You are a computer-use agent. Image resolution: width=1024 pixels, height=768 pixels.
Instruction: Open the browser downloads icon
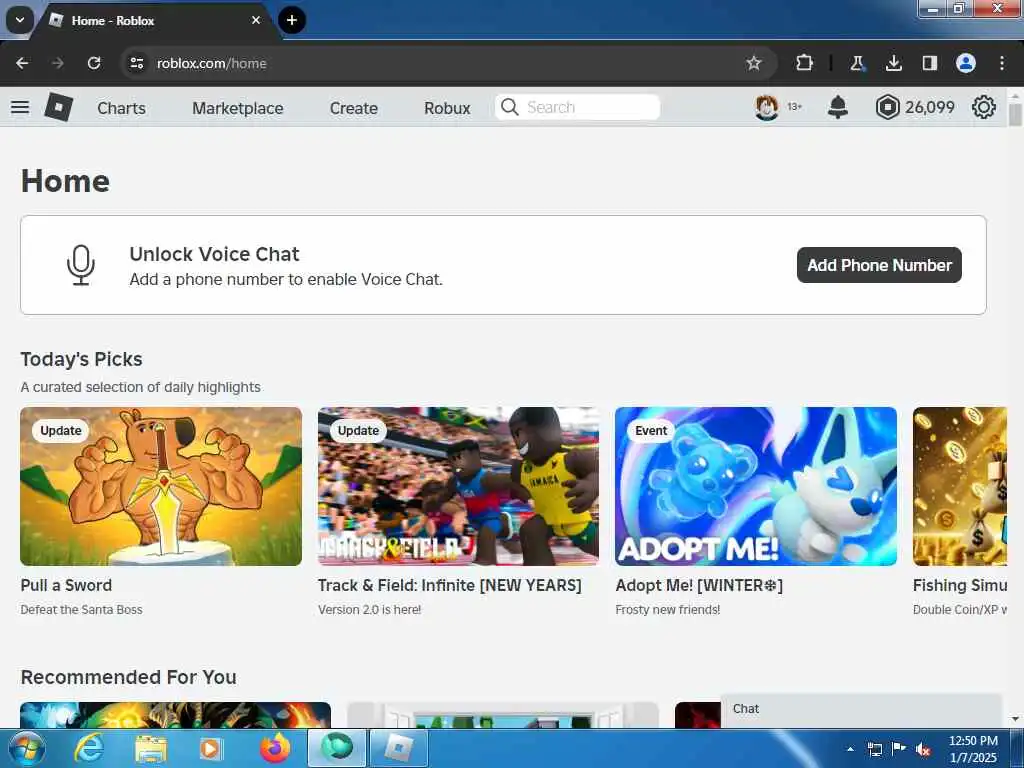[893, 63]
